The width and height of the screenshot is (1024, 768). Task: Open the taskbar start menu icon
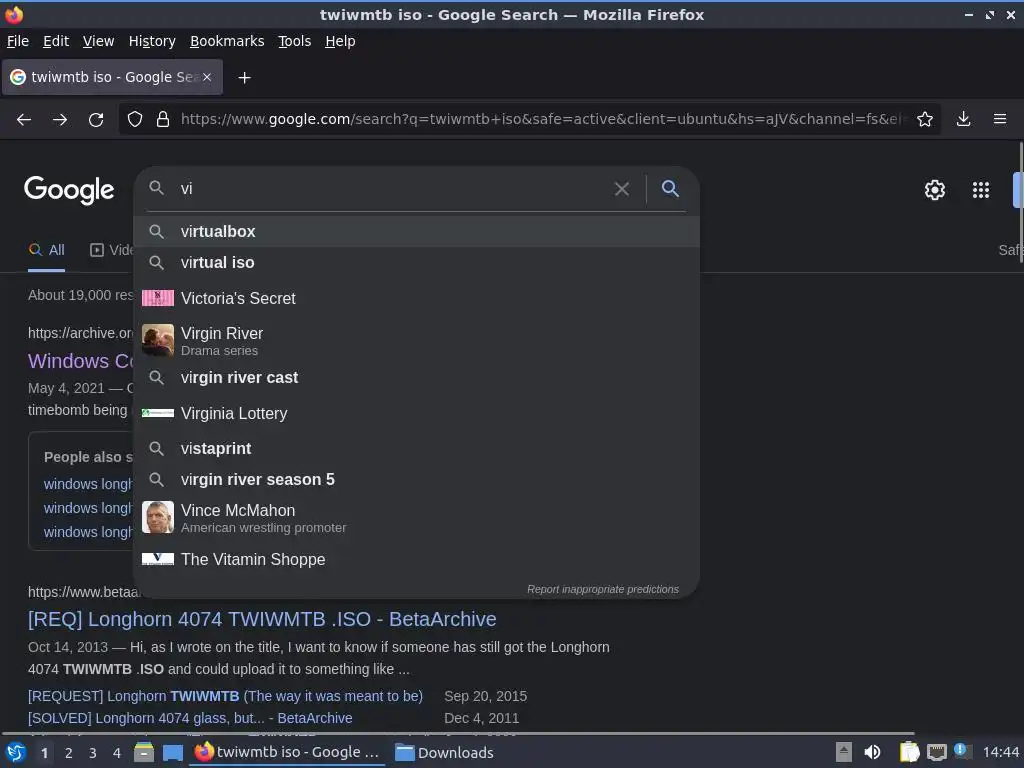pos(16,752)
